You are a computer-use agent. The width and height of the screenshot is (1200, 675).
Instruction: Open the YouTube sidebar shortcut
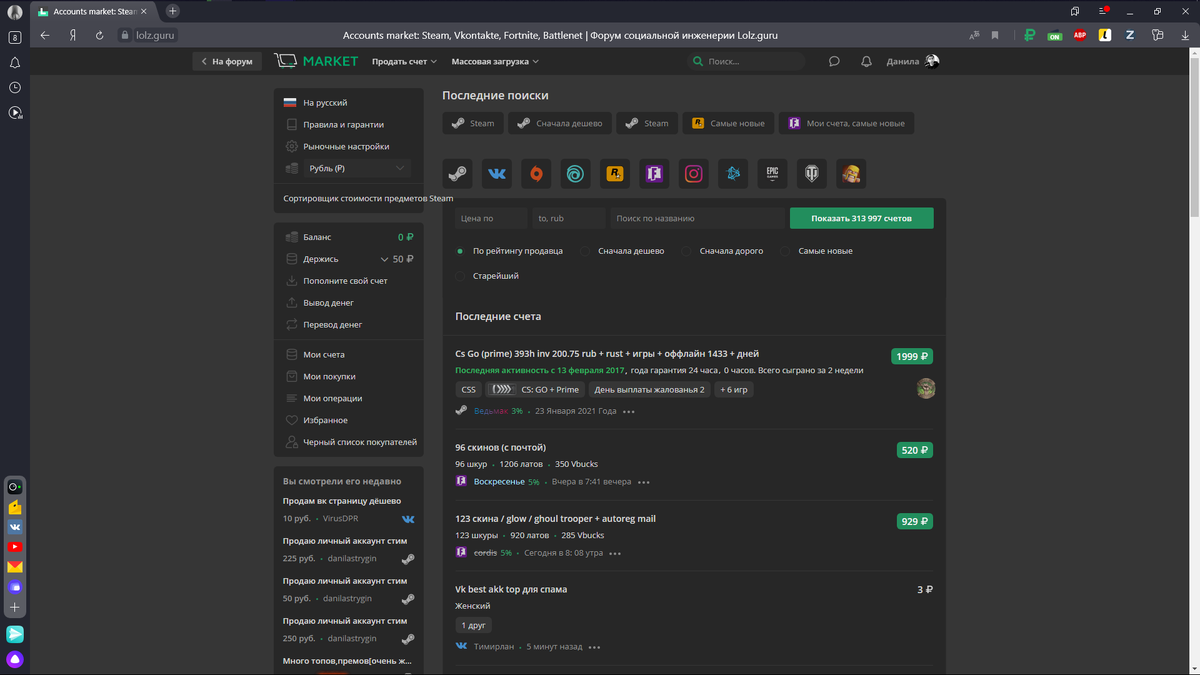tap(15, 547)
